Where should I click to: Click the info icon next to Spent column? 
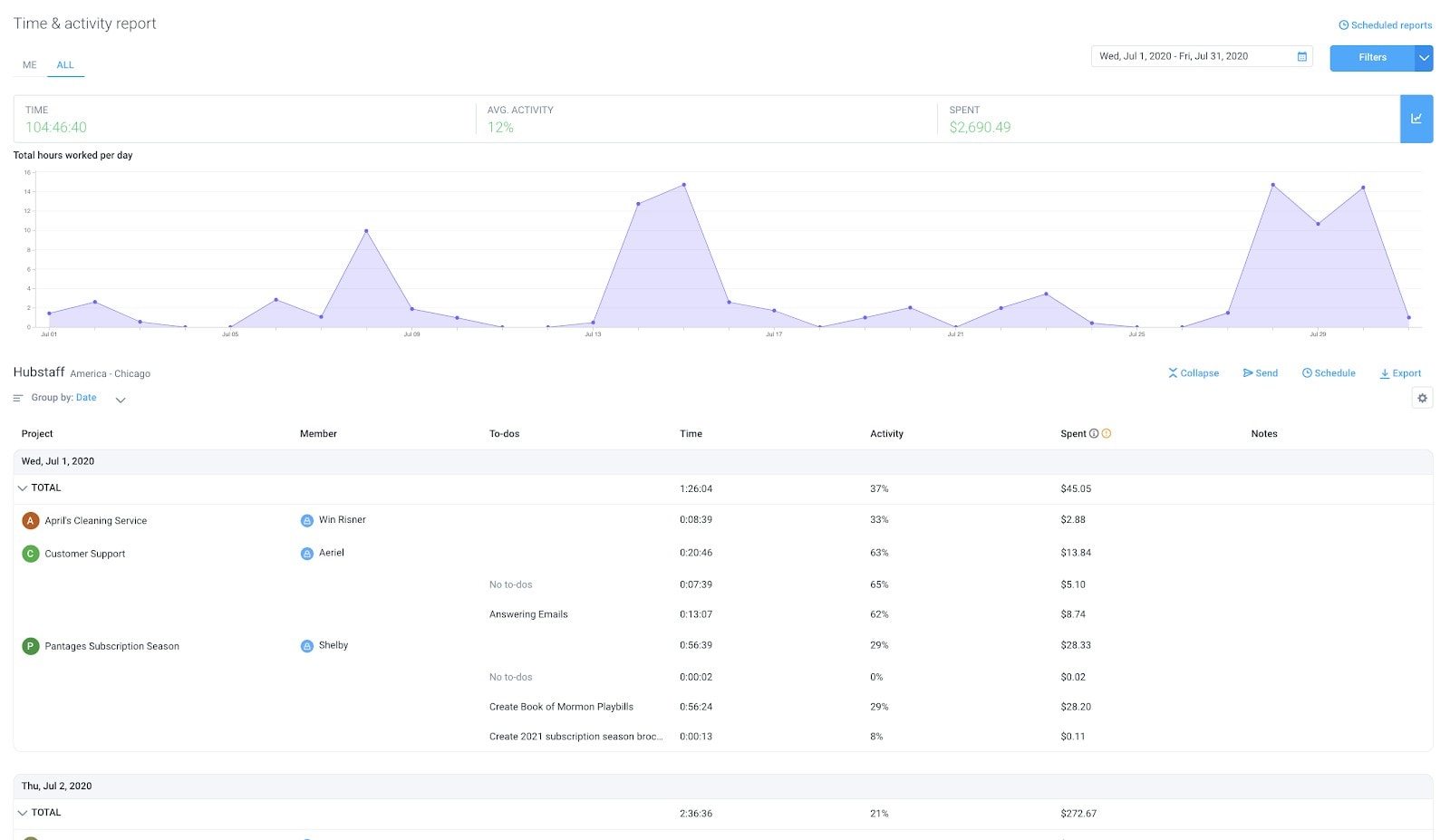[1094, 433]
